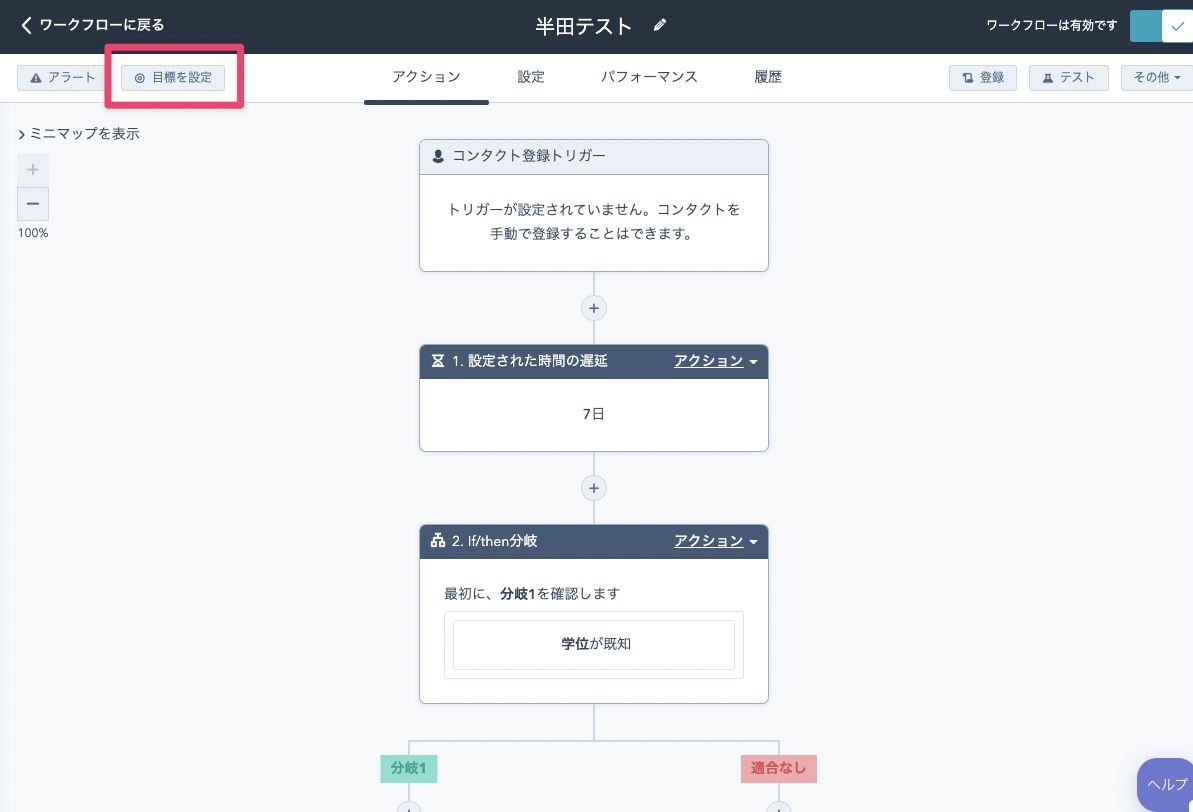Open the その他 dropdown menu
The height and width of the screenshot is (812, 1193).
coord(1156,77)
